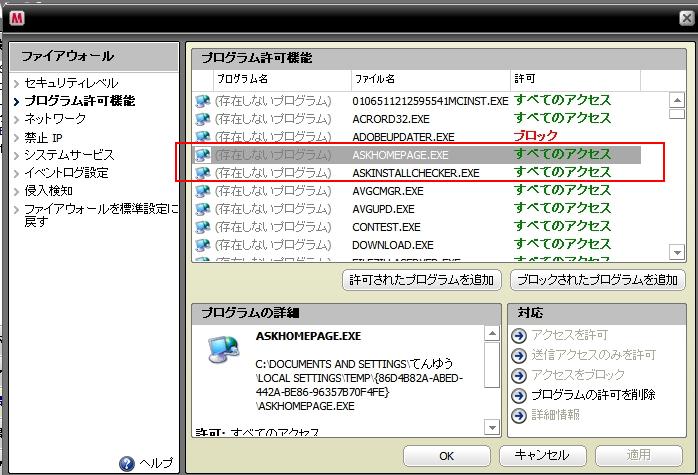
Task: Click the 適用 button
Action: tap(638, 455)
